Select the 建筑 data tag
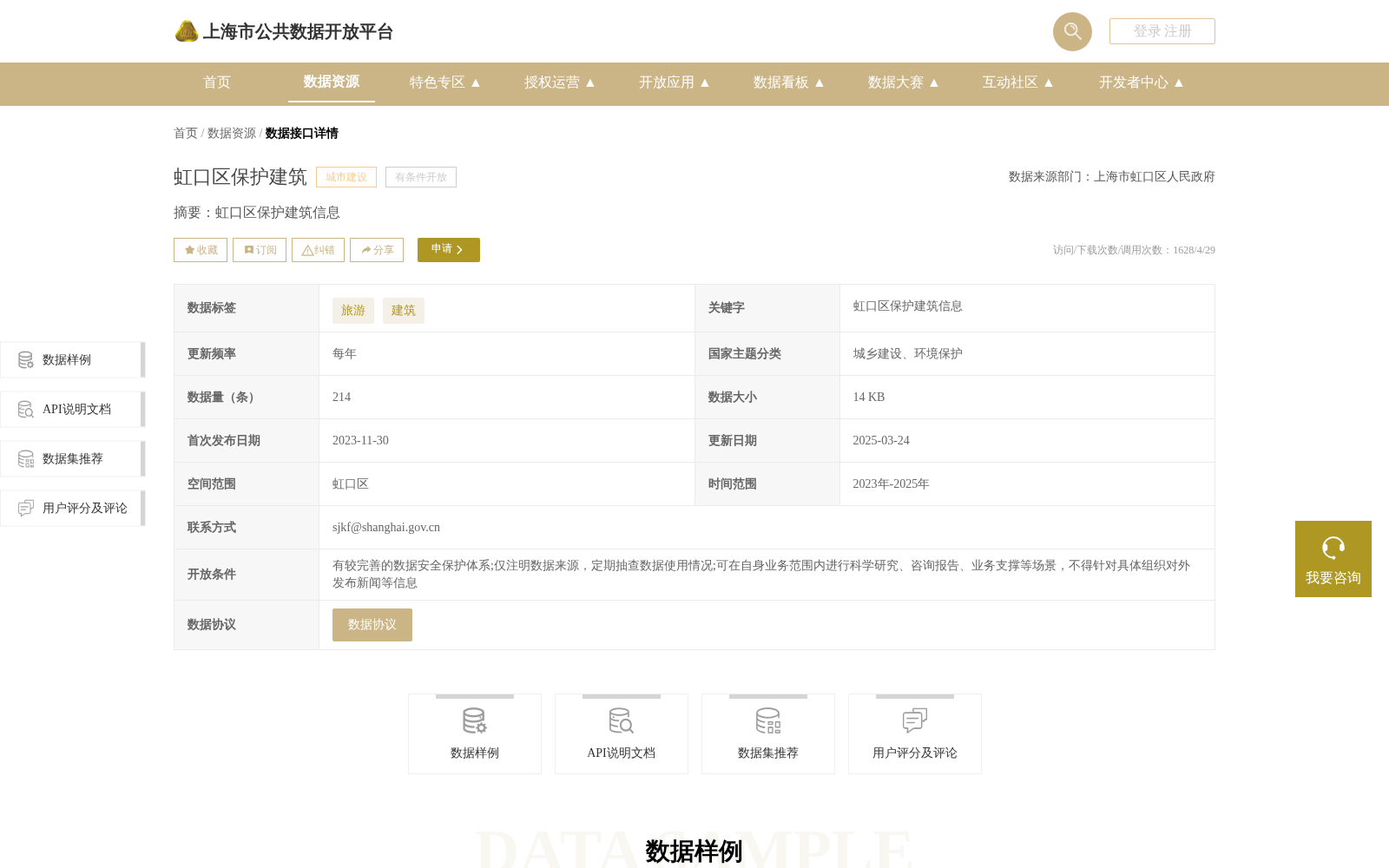Screen dimensions: 1389x868 tap(404, 311)
